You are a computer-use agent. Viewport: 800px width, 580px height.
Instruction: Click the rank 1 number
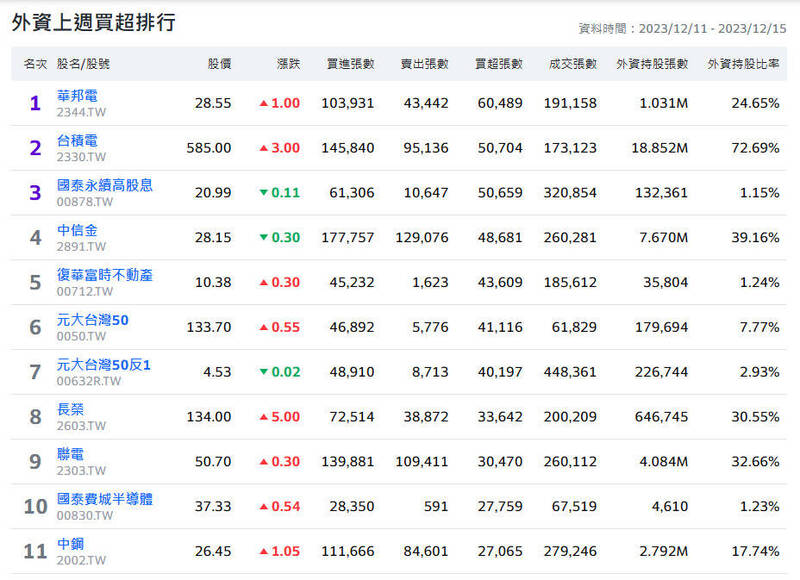[35, 104]
